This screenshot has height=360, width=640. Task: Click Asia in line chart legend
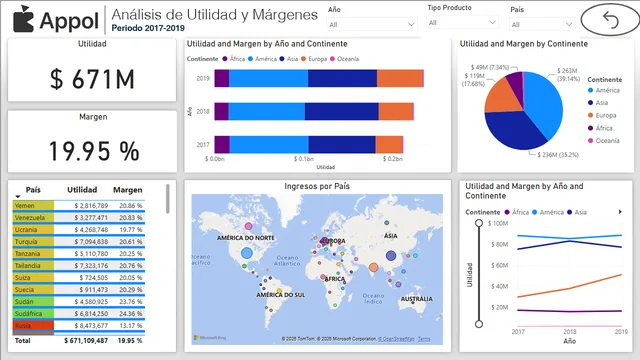coord(577,212)
